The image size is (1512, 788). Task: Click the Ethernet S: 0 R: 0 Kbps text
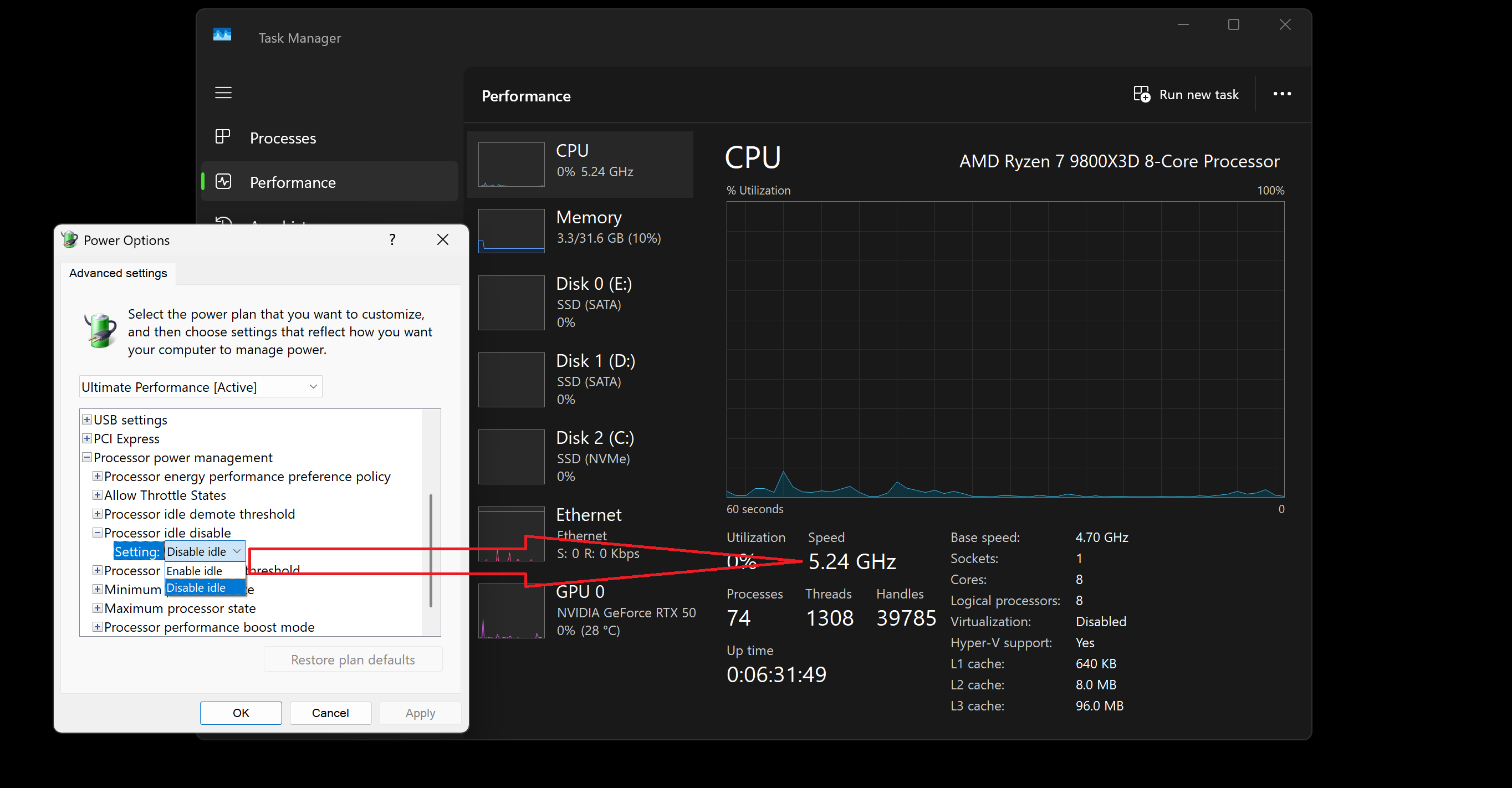[x=597, y=553]
